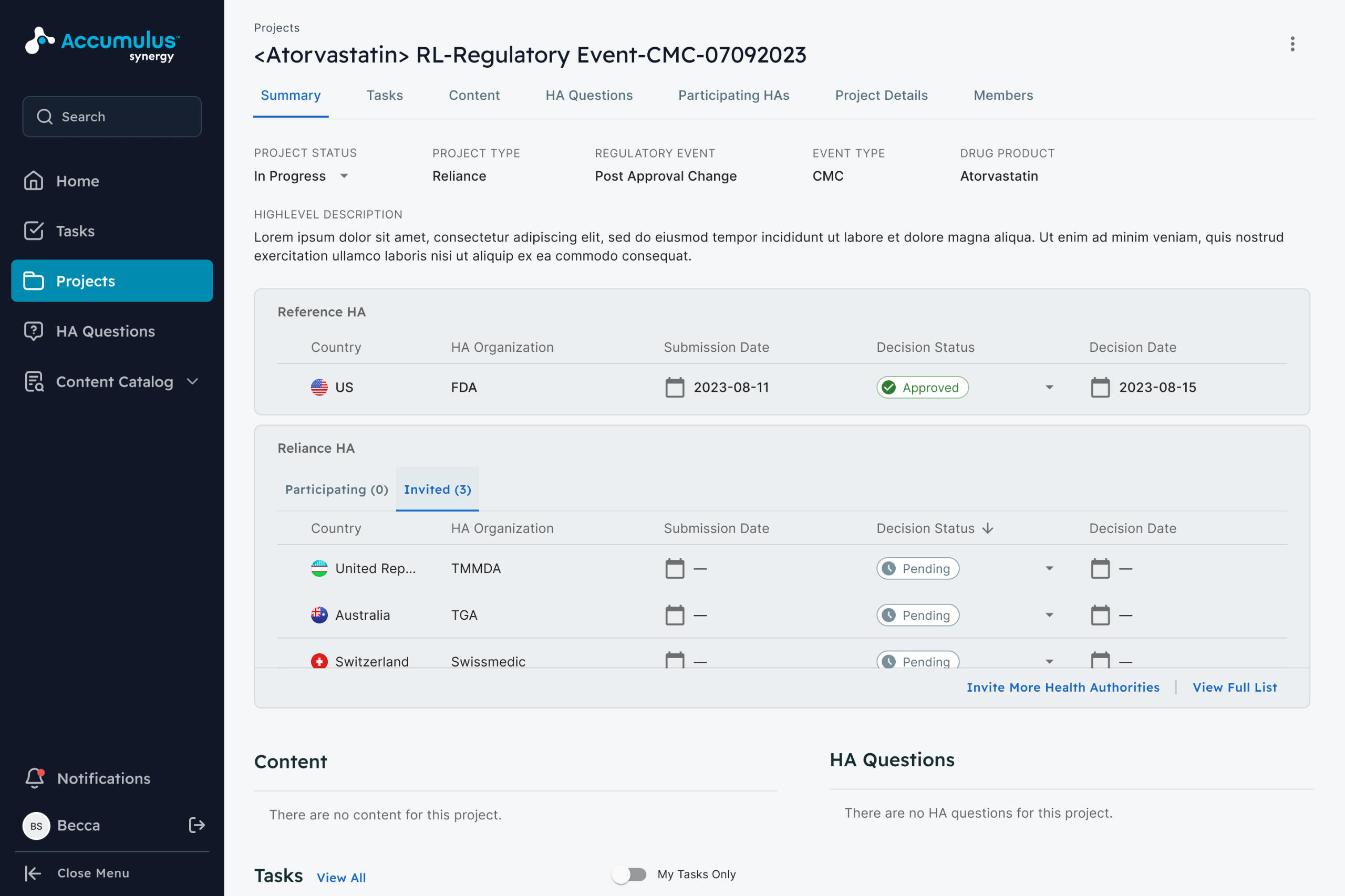
Task: Expand the Content Catalog chevron
Action: coord(193,381)
